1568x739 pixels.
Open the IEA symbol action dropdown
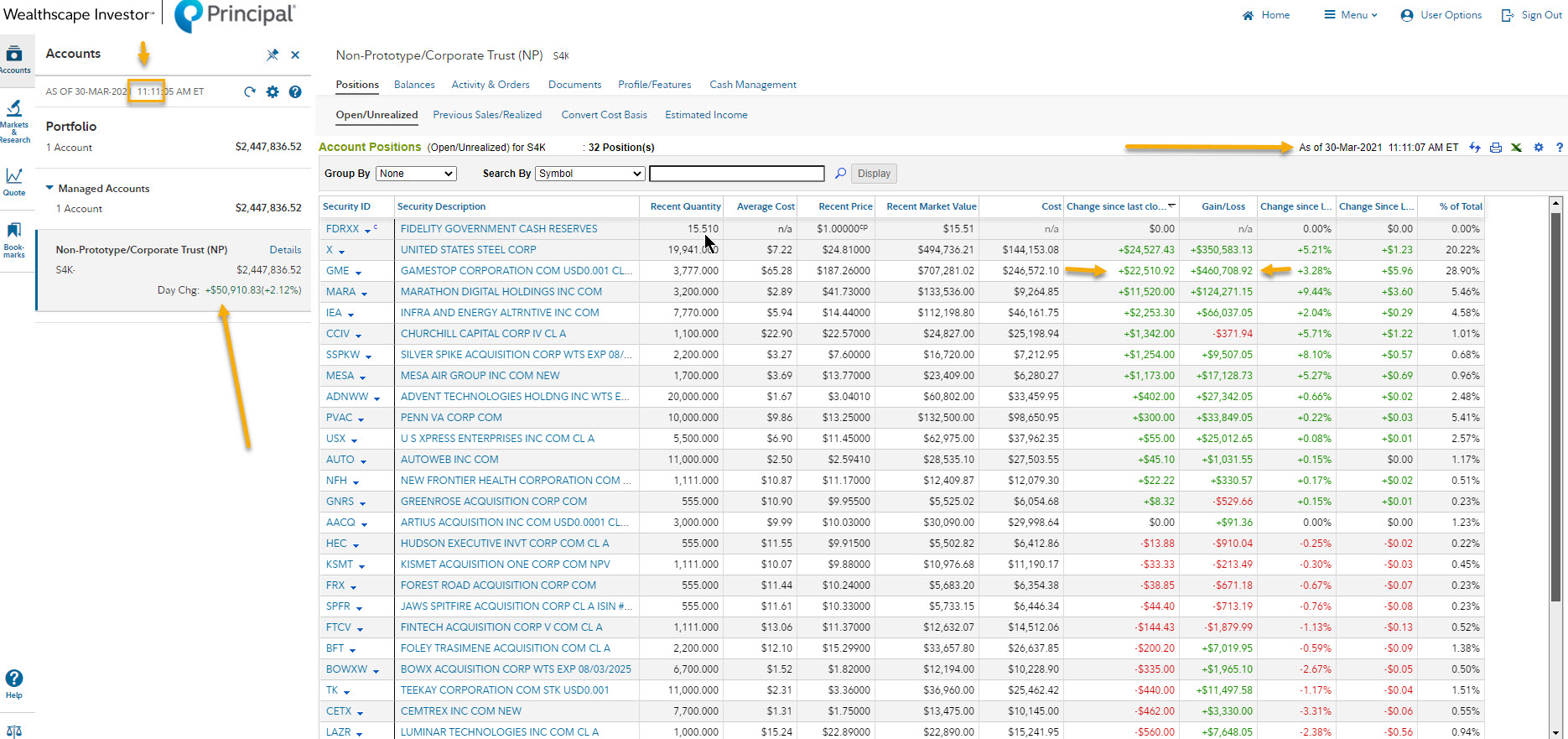pos(350,315)
